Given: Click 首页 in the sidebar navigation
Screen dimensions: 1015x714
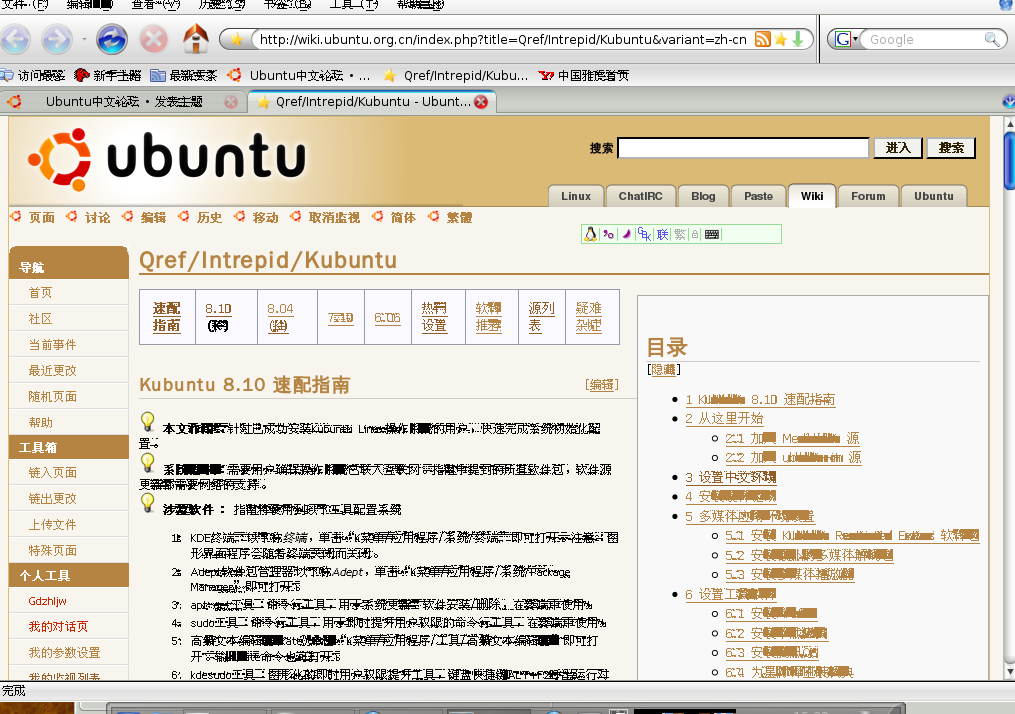Looking at the screenshot, I should point(40,293).
